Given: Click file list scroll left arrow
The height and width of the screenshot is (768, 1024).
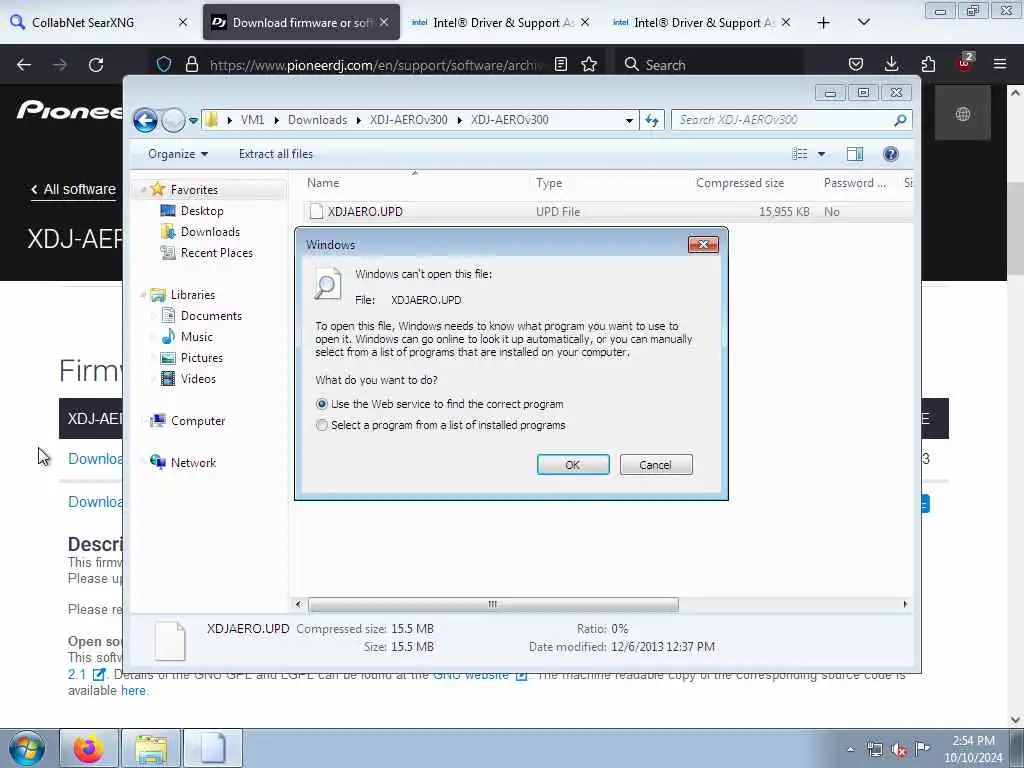Looking at the screenshot, I should (x=298, y=605).
